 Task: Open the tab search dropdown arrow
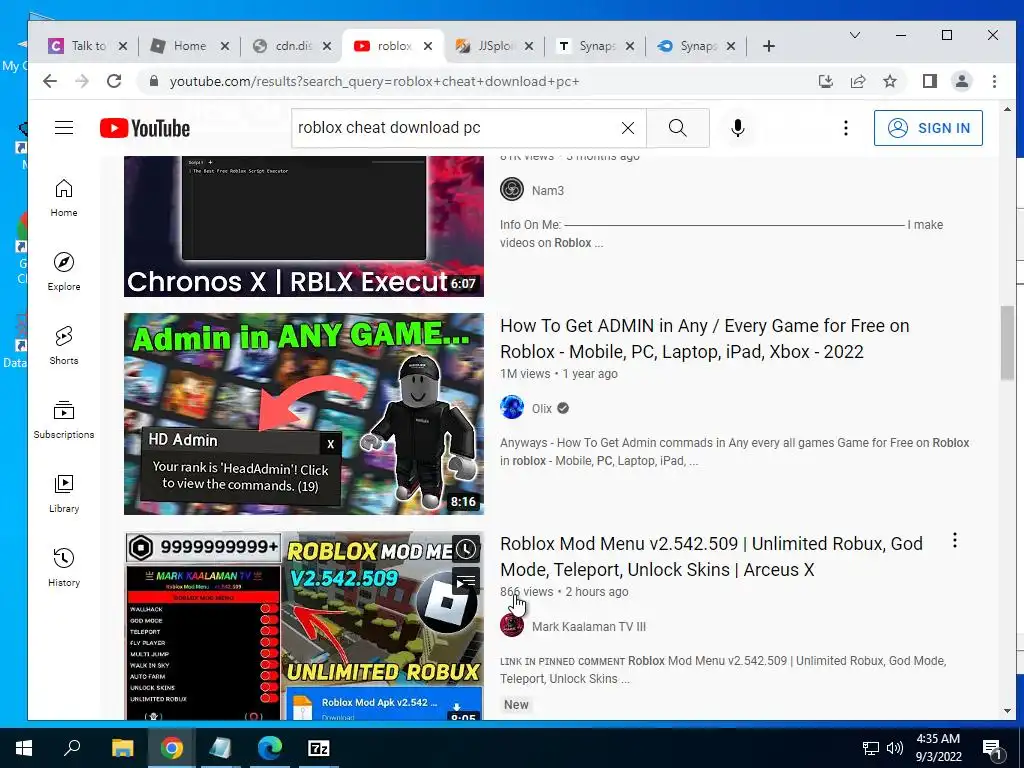coord(854,35)
